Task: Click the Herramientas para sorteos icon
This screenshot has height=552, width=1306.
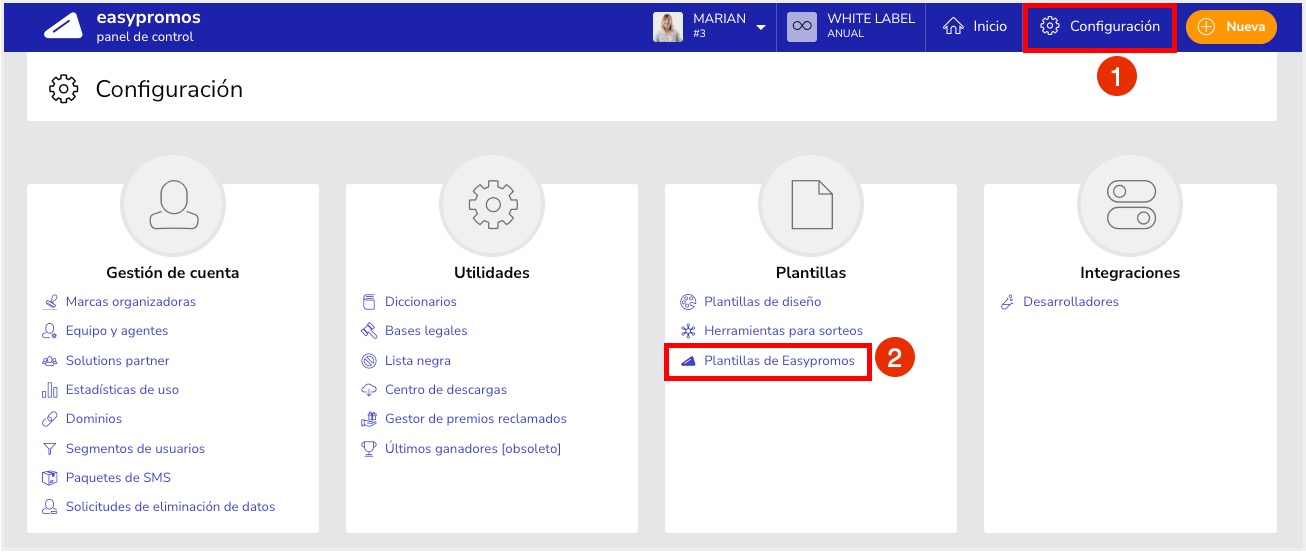Action: pyautogui.click(x=688, y=331)
